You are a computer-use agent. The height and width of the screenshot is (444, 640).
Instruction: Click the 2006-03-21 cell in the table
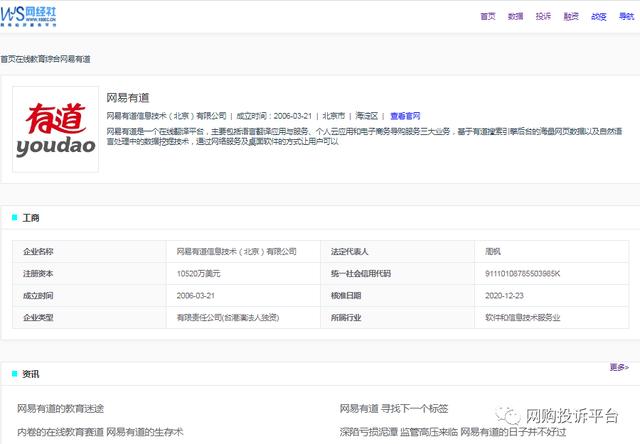click(x=243, y=295)
